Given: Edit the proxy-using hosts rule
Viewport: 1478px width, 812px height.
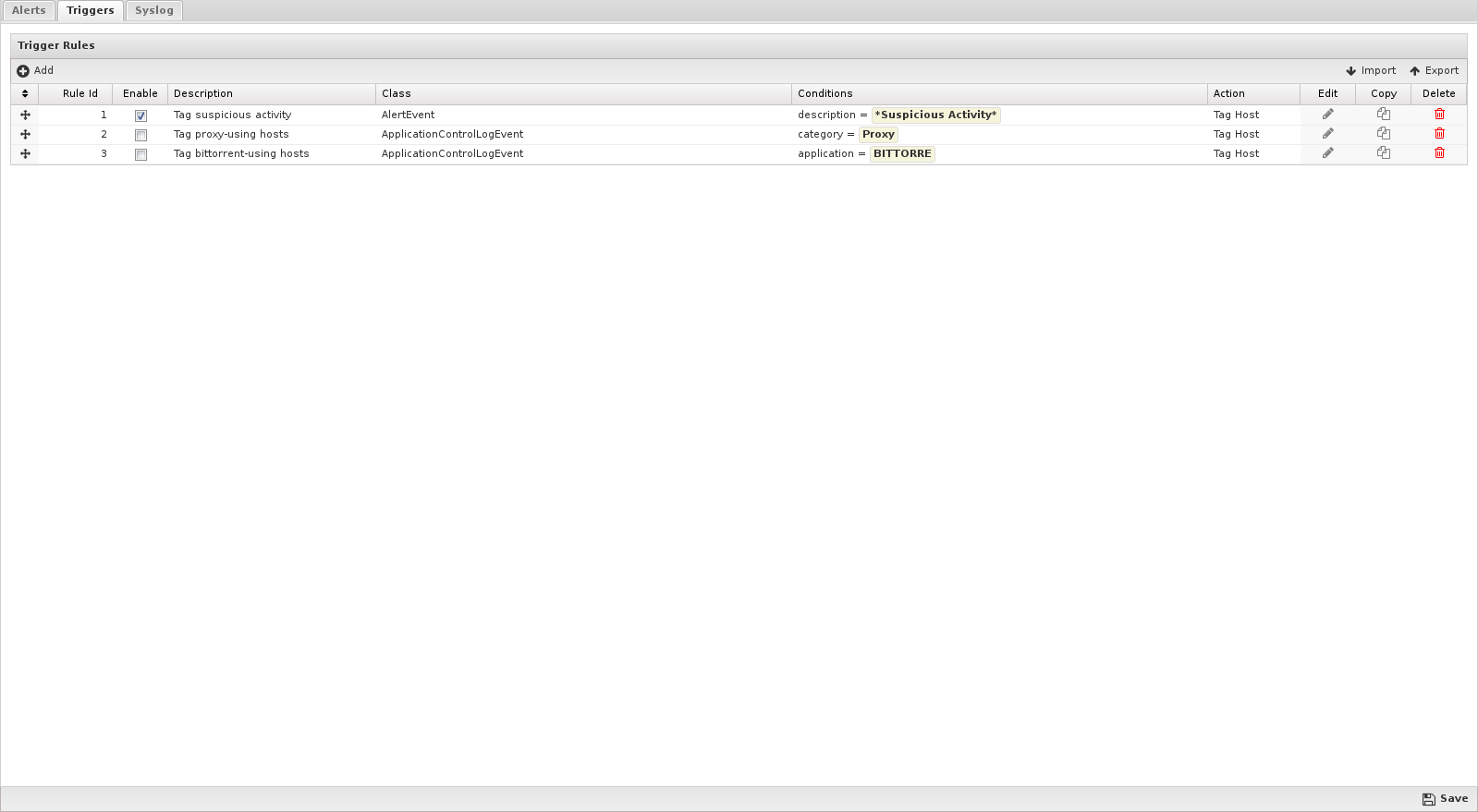Looking at the screenshot, I should coord(1327,134).
